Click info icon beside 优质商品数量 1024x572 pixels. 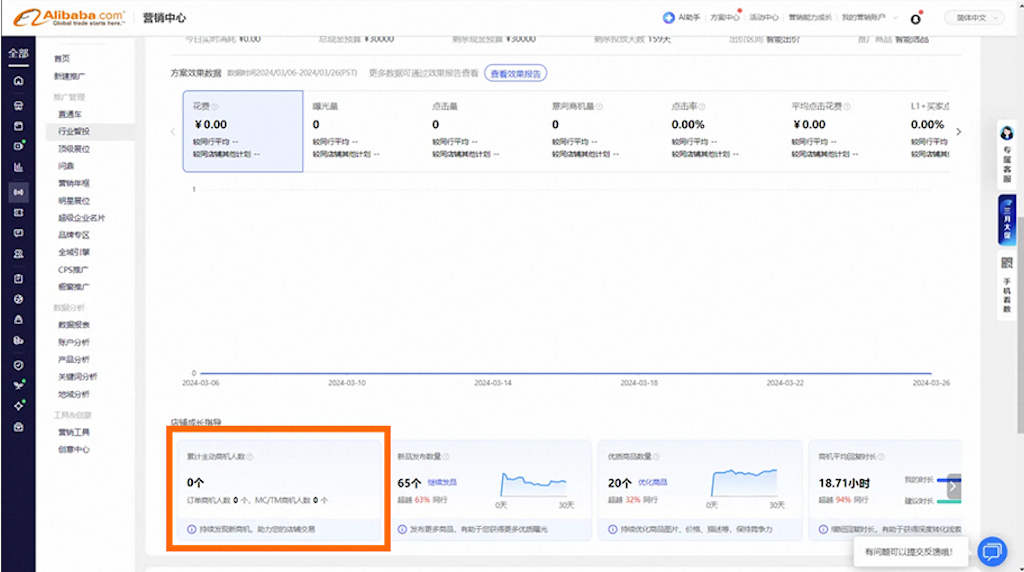656,457
